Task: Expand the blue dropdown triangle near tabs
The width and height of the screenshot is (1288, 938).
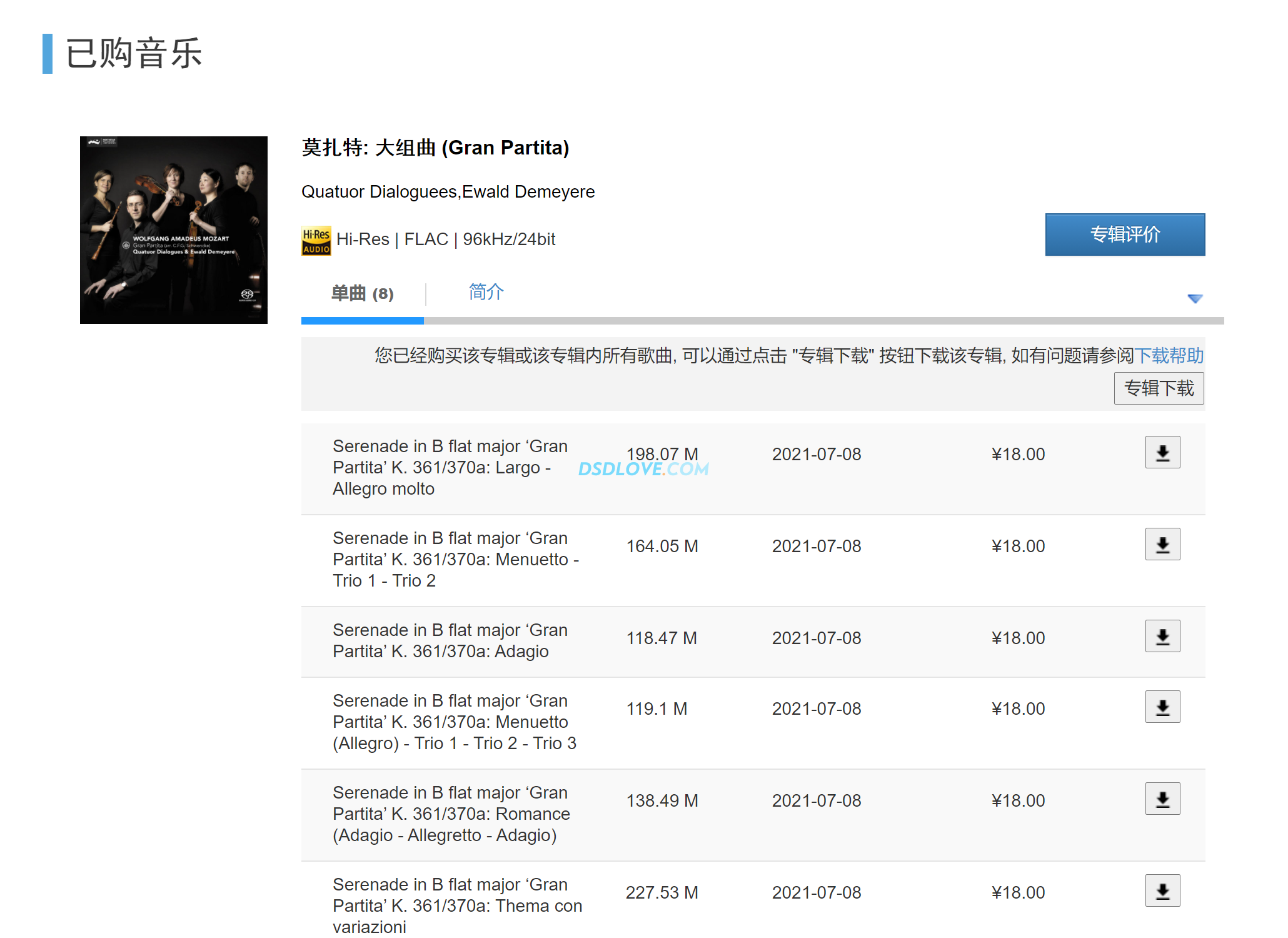Action: click(1195, 299)
